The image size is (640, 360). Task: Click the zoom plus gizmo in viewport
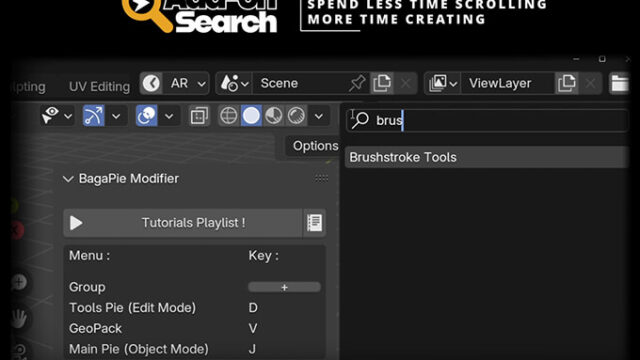point(19,282)
